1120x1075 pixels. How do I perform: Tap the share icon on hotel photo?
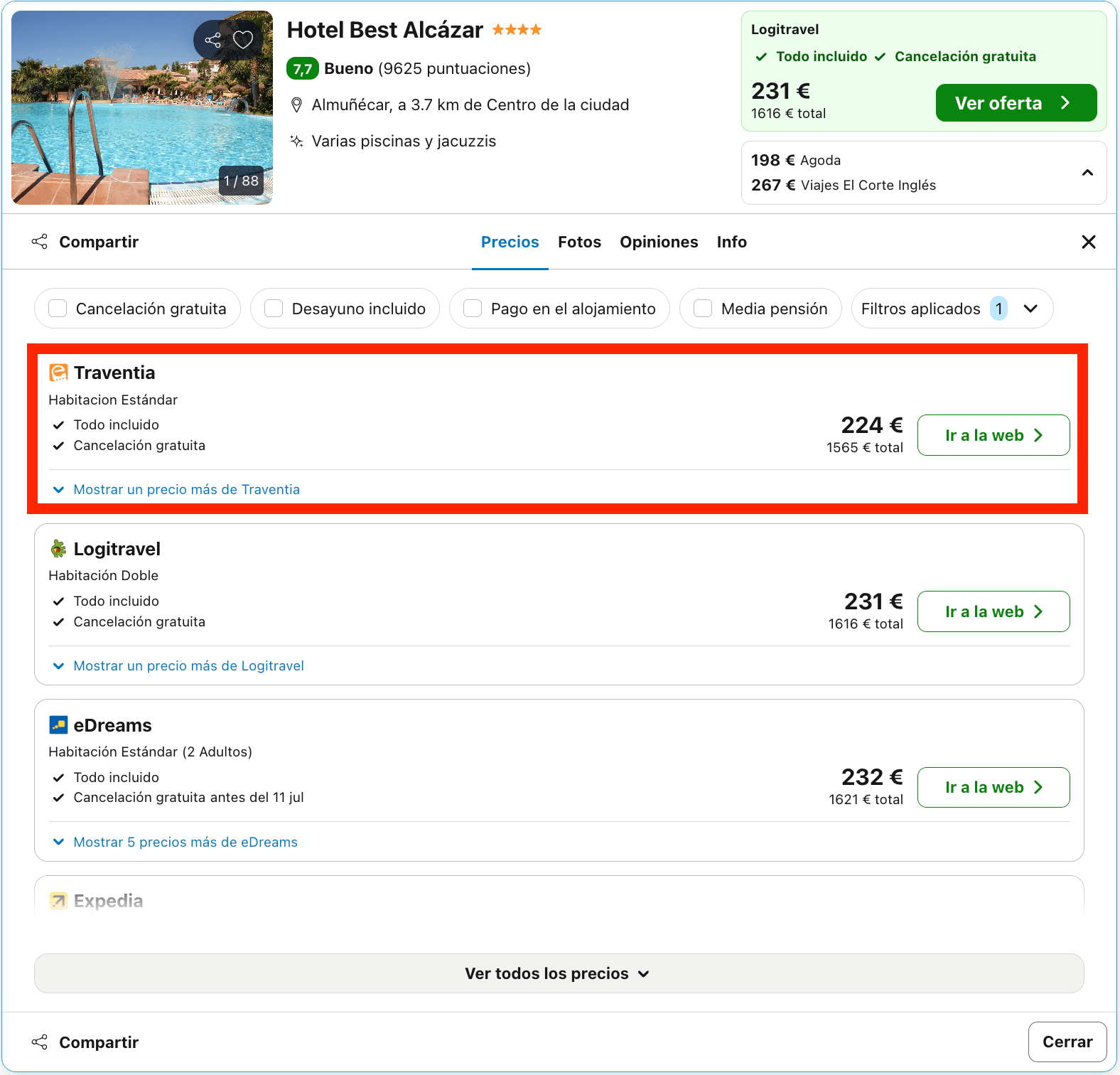[212, 40]
